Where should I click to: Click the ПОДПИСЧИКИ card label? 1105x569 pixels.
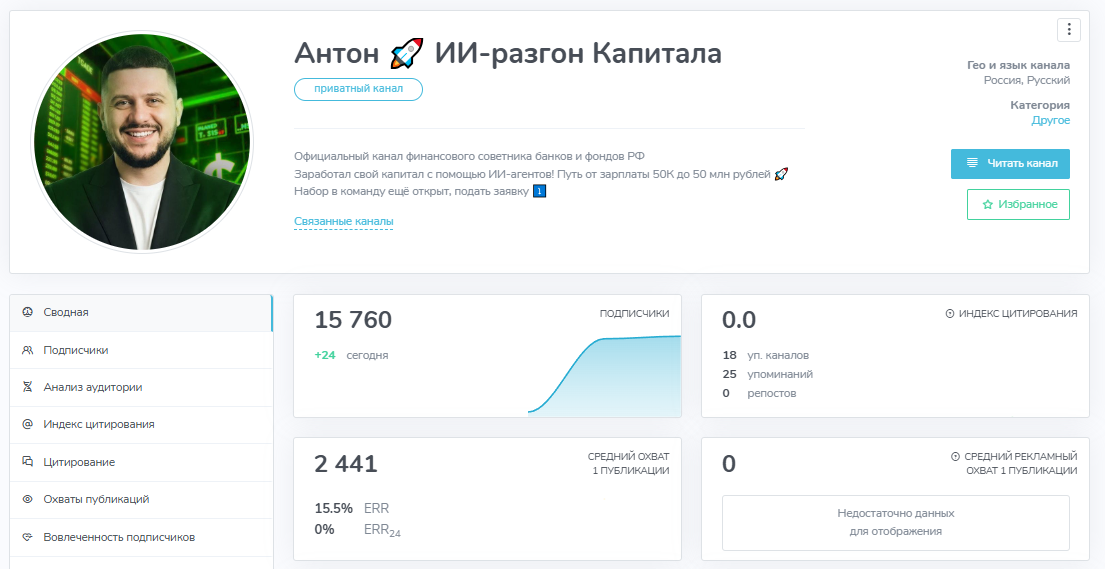click(634, 314)
